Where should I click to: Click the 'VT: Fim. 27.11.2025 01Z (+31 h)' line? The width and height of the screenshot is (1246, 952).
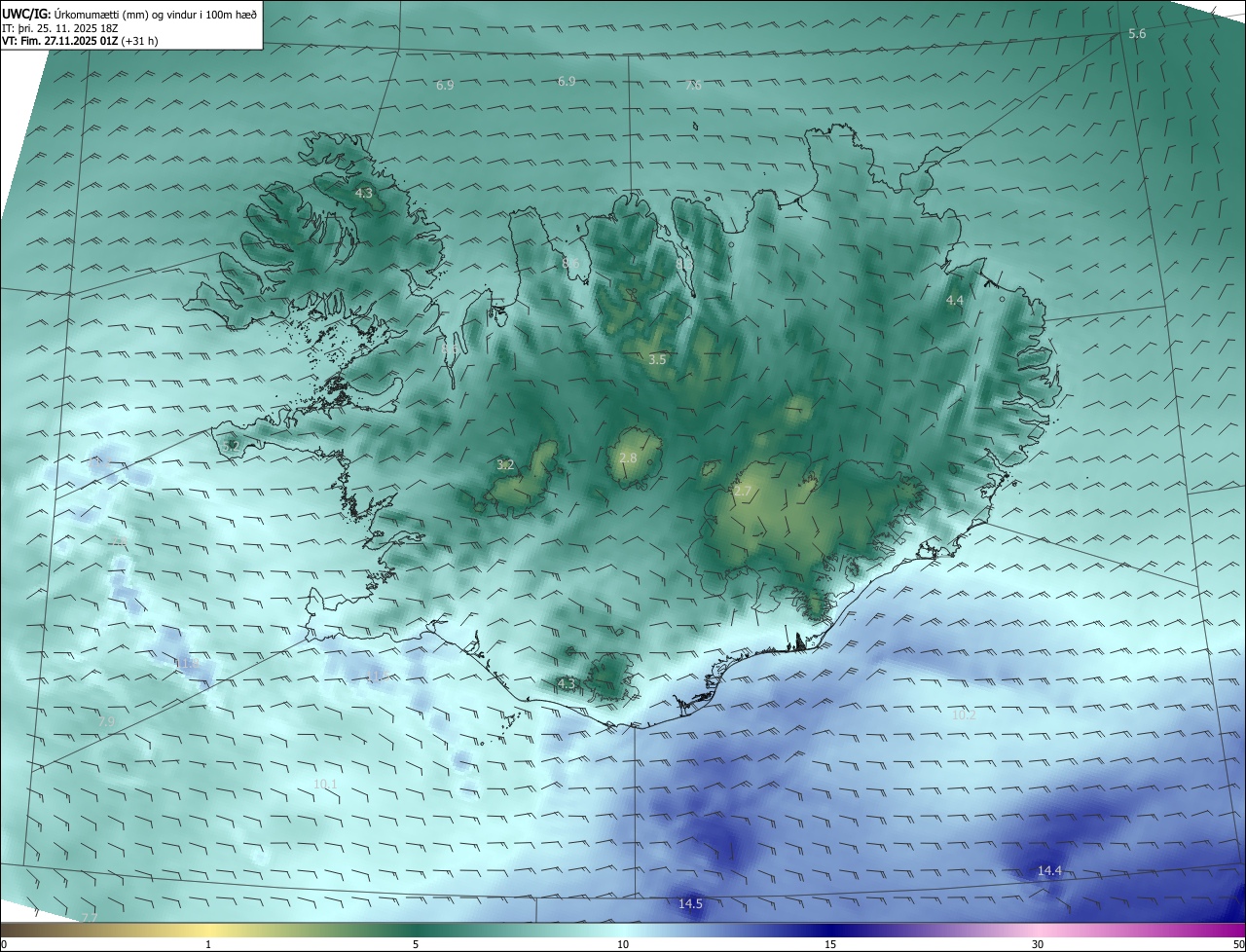coord(80,41)
